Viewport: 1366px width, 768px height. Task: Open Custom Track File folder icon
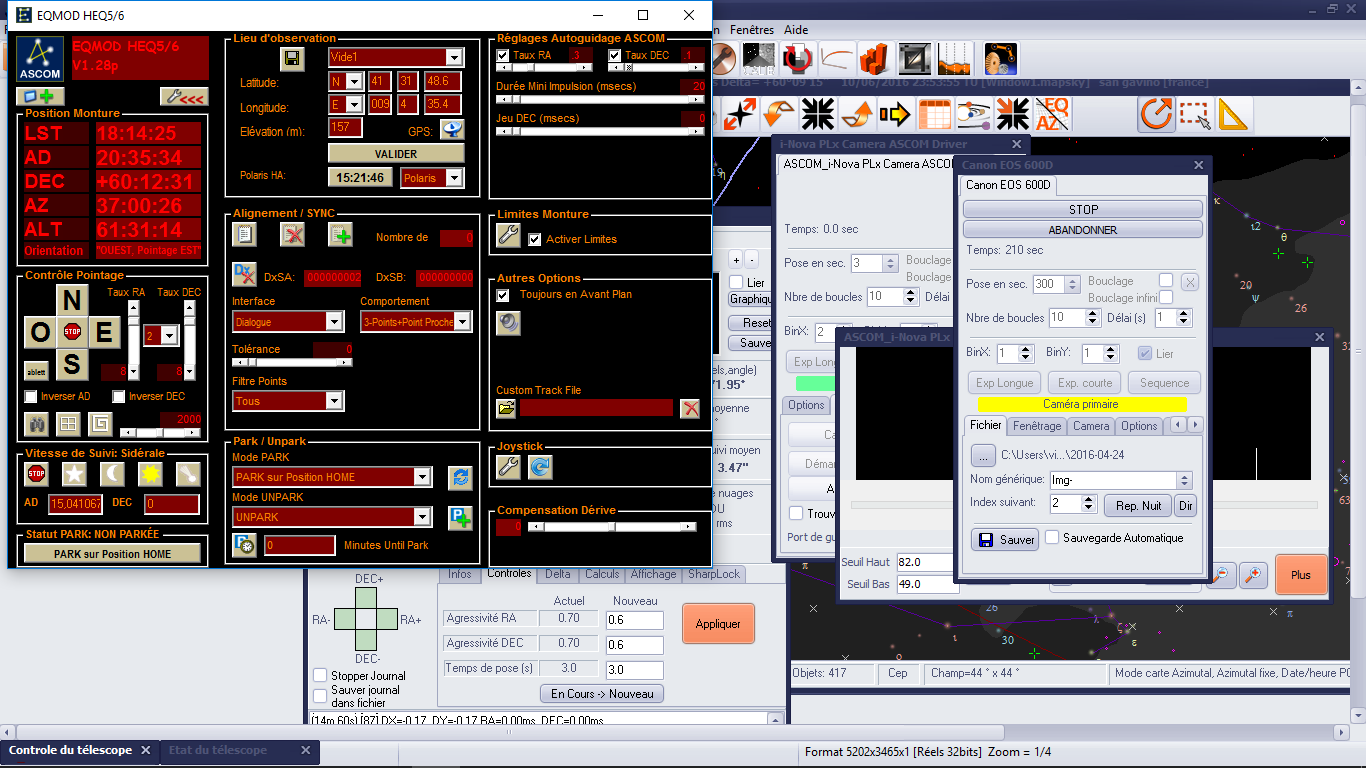coord(506,408)
